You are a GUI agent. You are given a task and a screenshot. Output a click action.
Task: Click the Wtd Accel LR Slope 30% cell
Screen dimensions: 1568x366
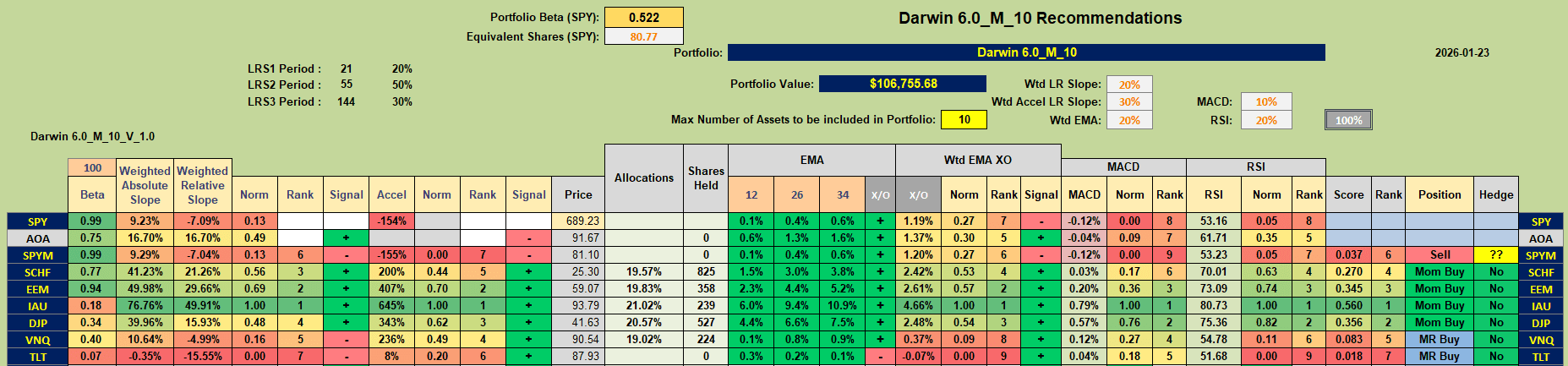point(1129,101)
